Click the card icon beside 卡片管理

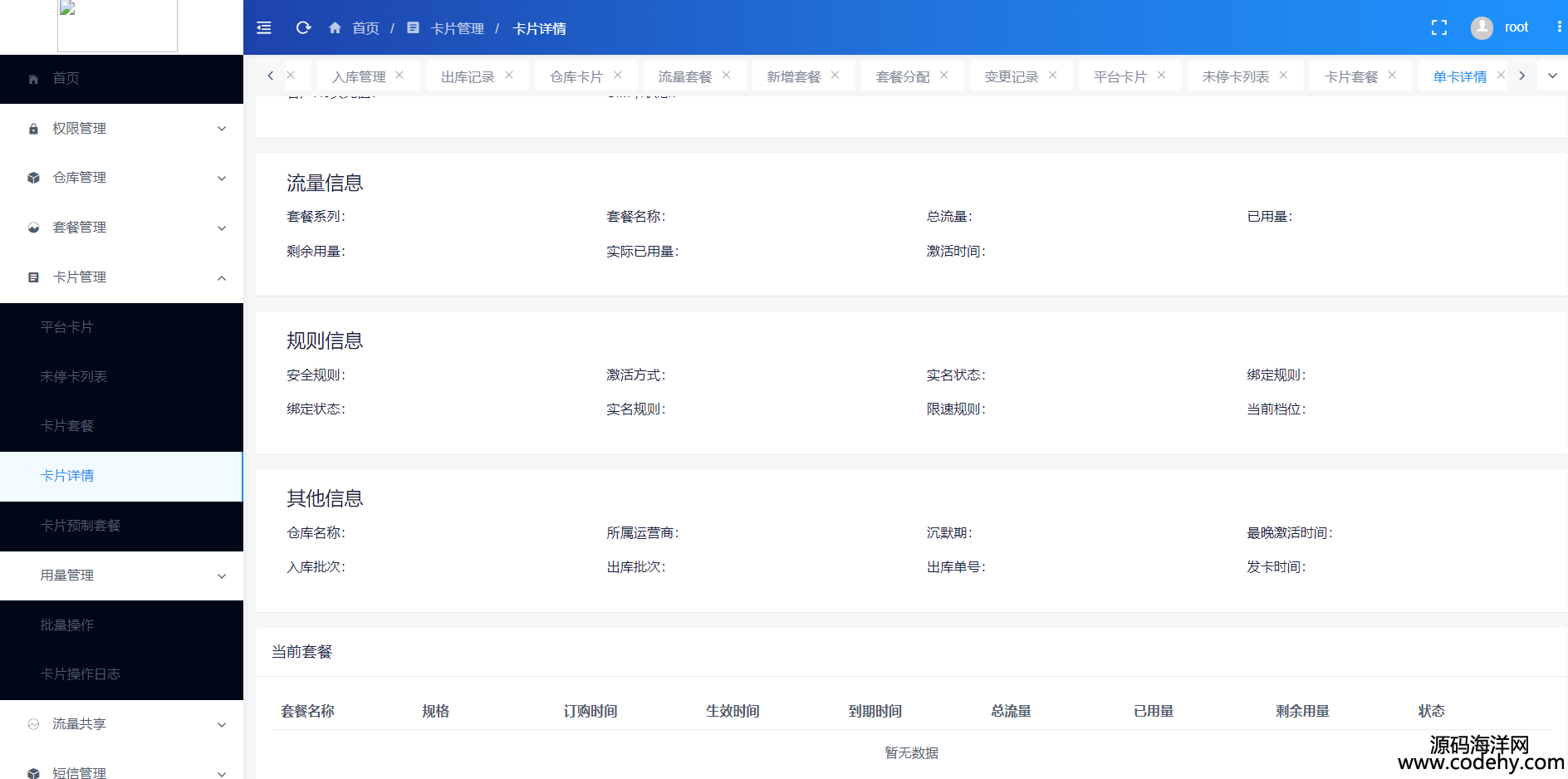click(x=33, y=277)
